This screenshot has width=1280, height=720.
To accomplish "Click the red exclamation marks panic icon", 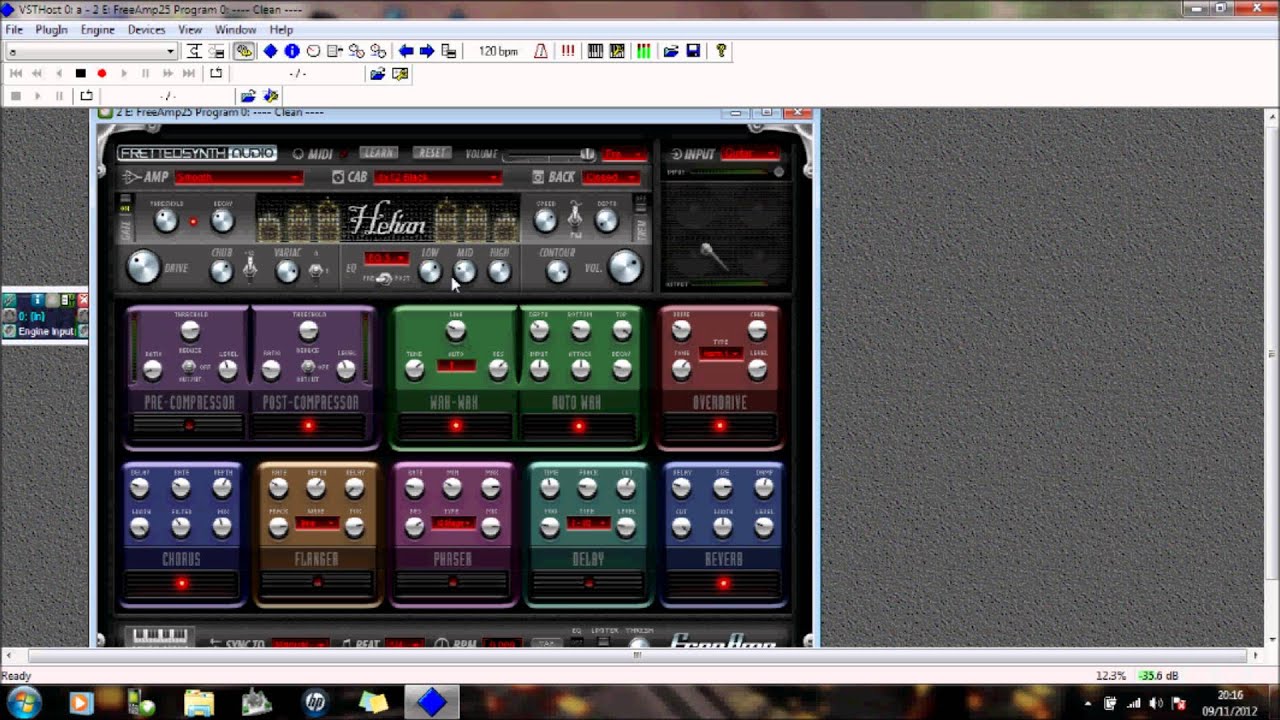I will point(568,51).
